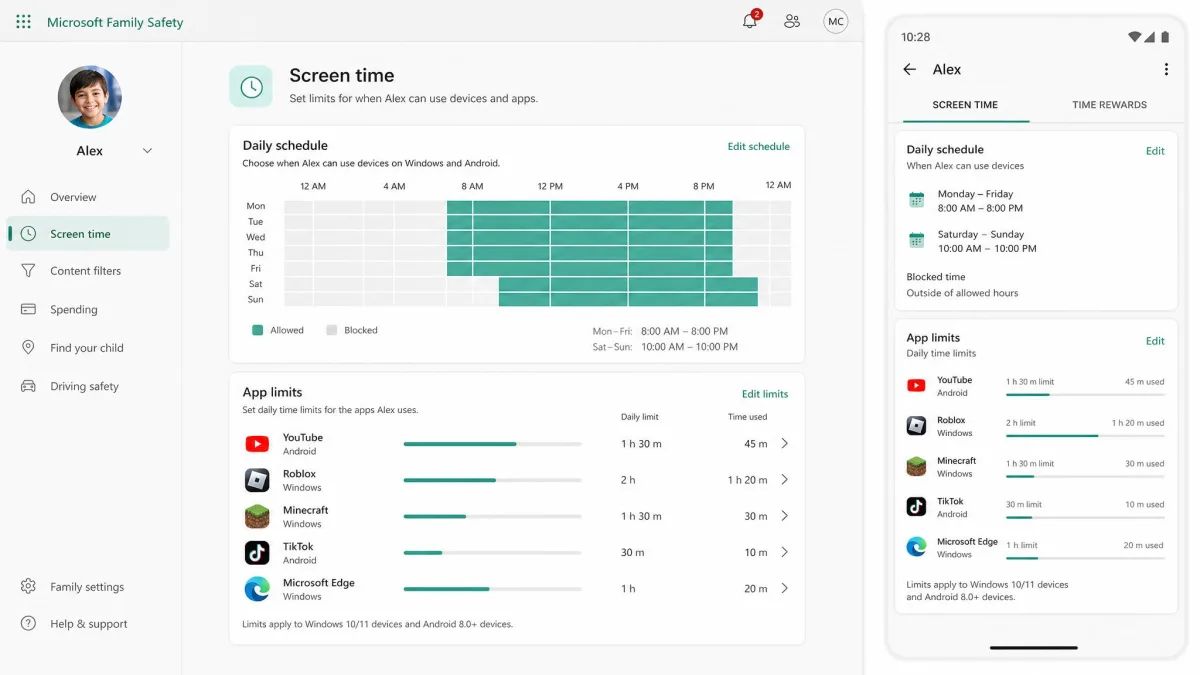Expand the Alex member dropdown chevron
The height and width of the screenshot is (675, 1200).
(x=147, y=151)
